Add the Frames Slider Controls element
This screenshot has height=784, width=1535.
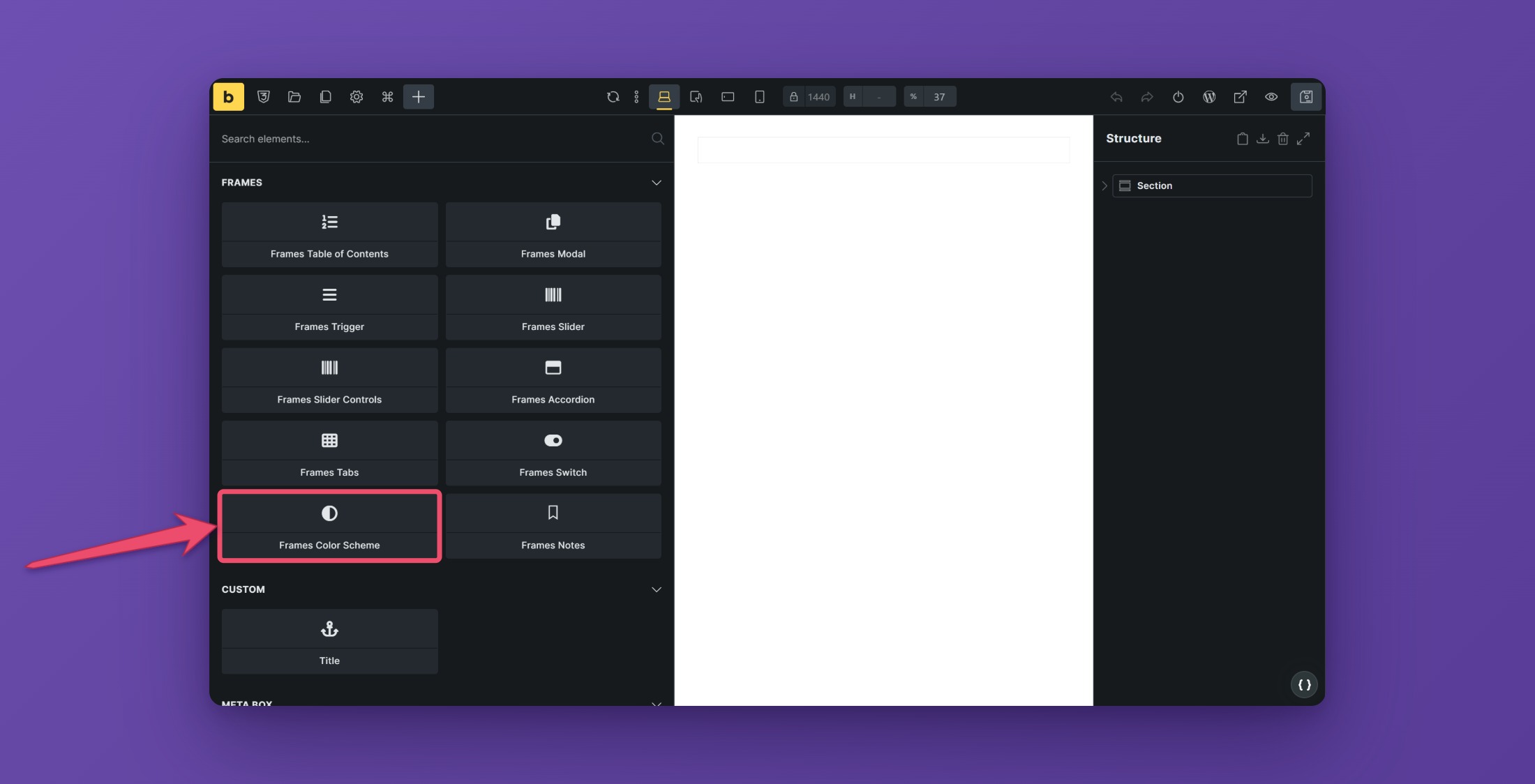click(329, 380)
